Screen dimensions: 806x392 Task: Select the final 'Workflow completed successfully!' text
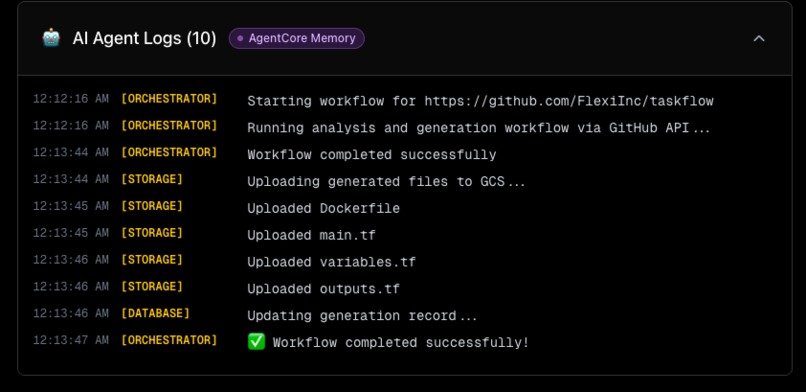pos(401,342)
